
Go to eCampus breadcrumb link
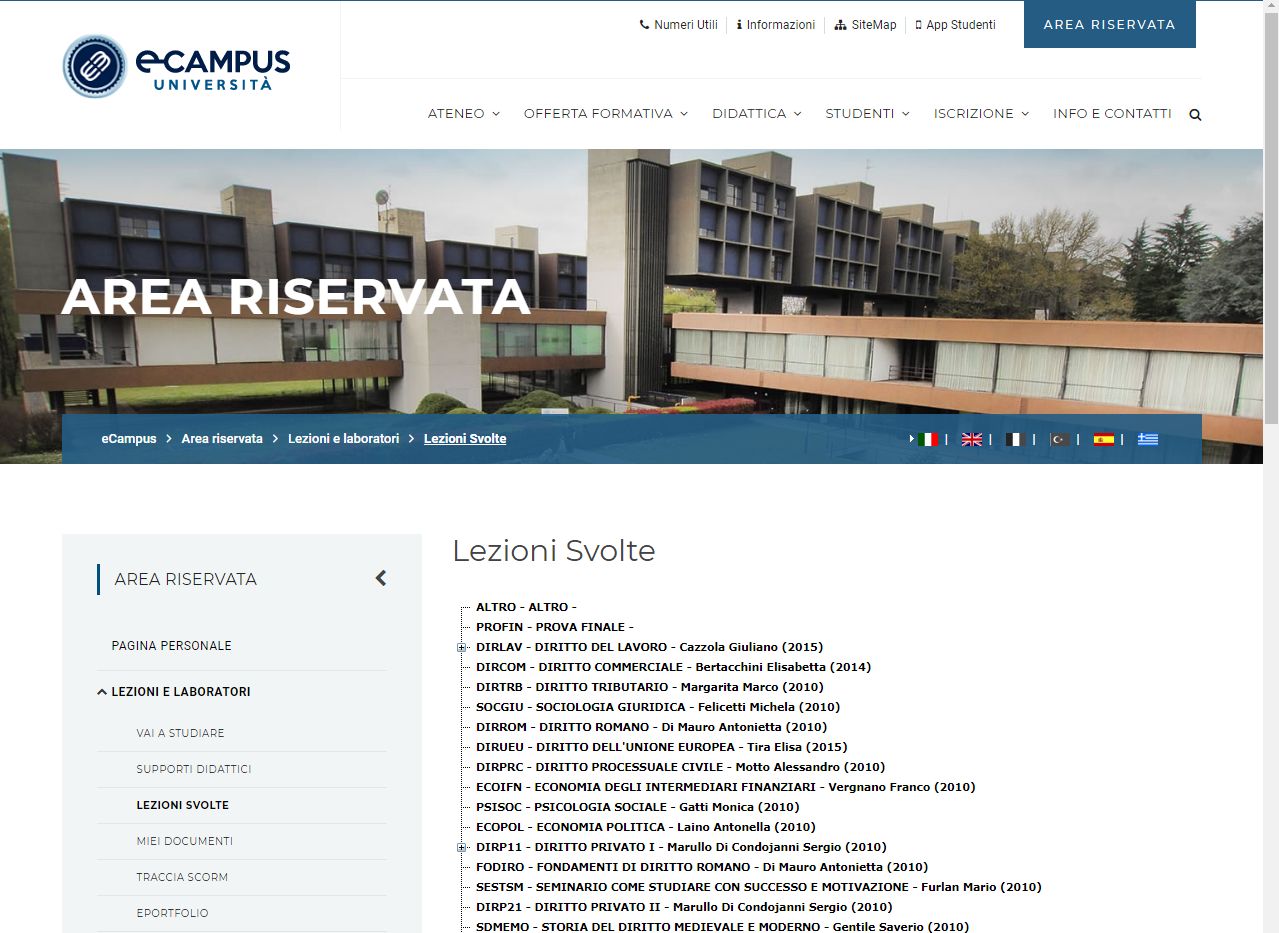coord(129,439)
